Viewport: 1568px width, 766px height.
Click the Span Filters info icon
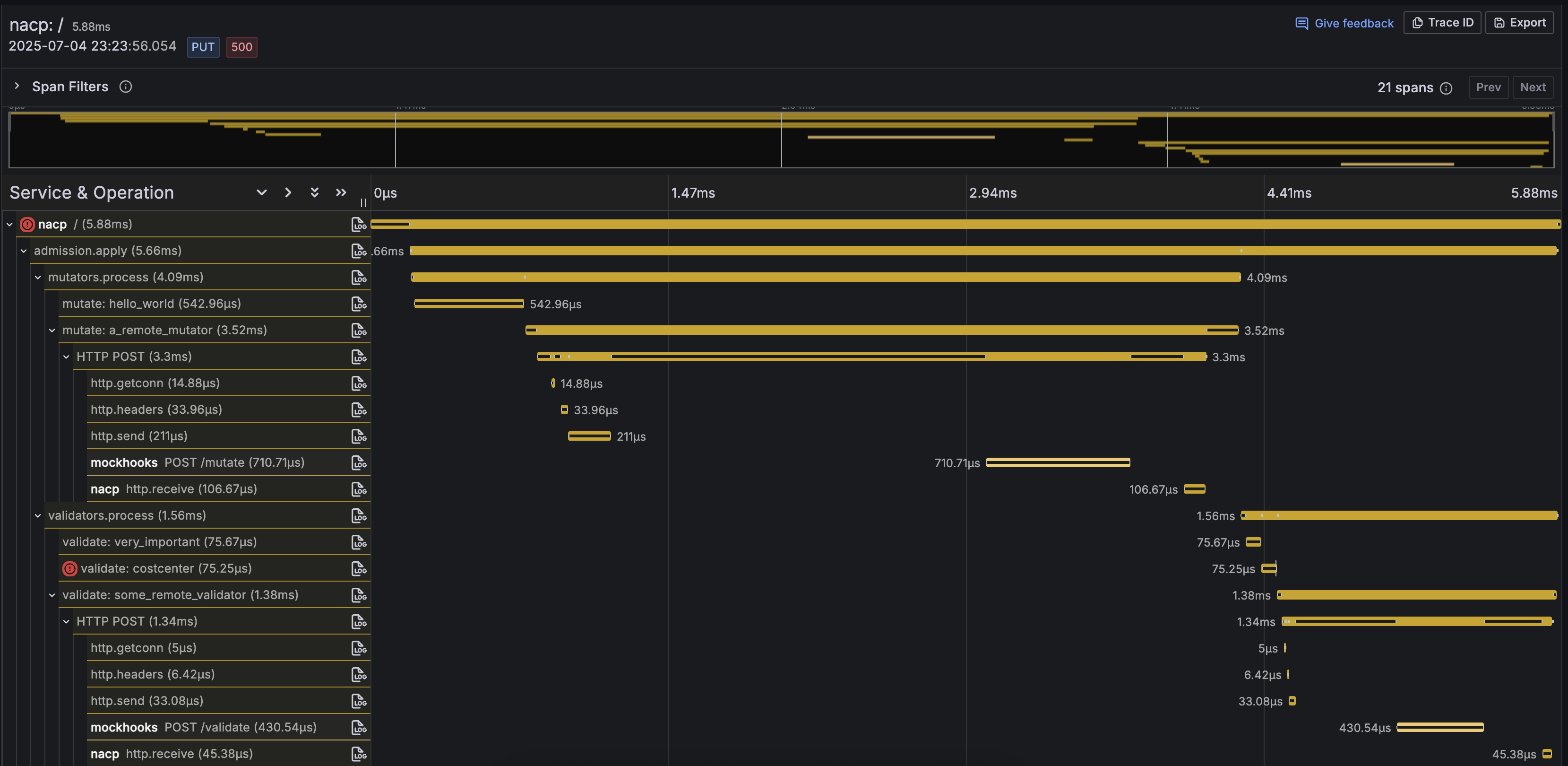125,87
